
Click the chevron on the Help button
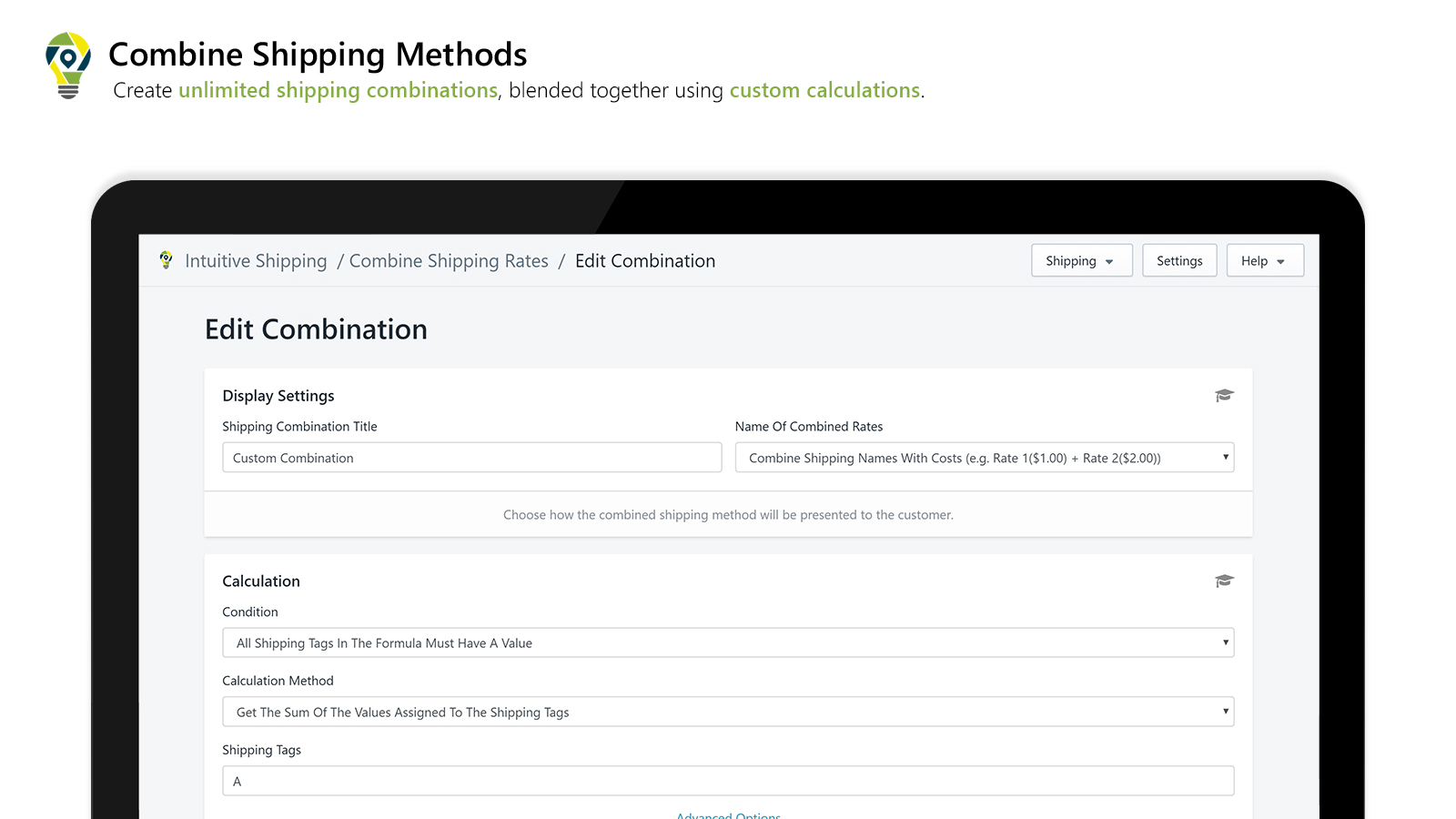click(1282, 260)
